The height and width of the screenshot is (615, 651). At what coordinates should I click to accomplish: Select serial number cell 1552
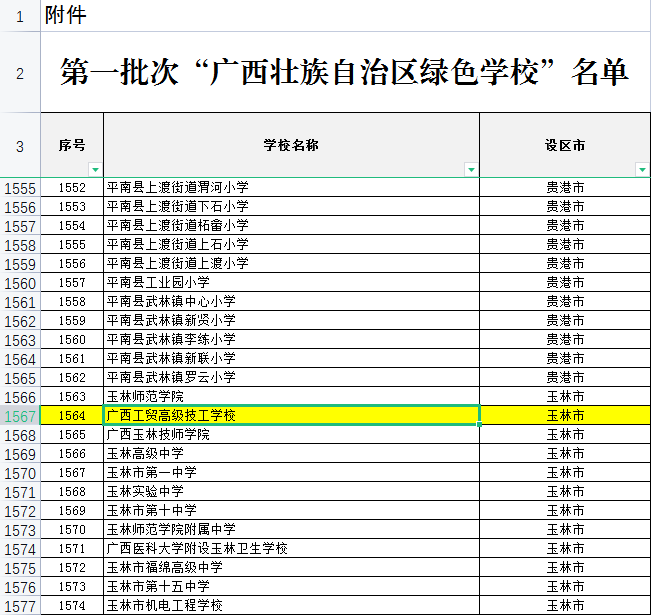coord(72,188)
